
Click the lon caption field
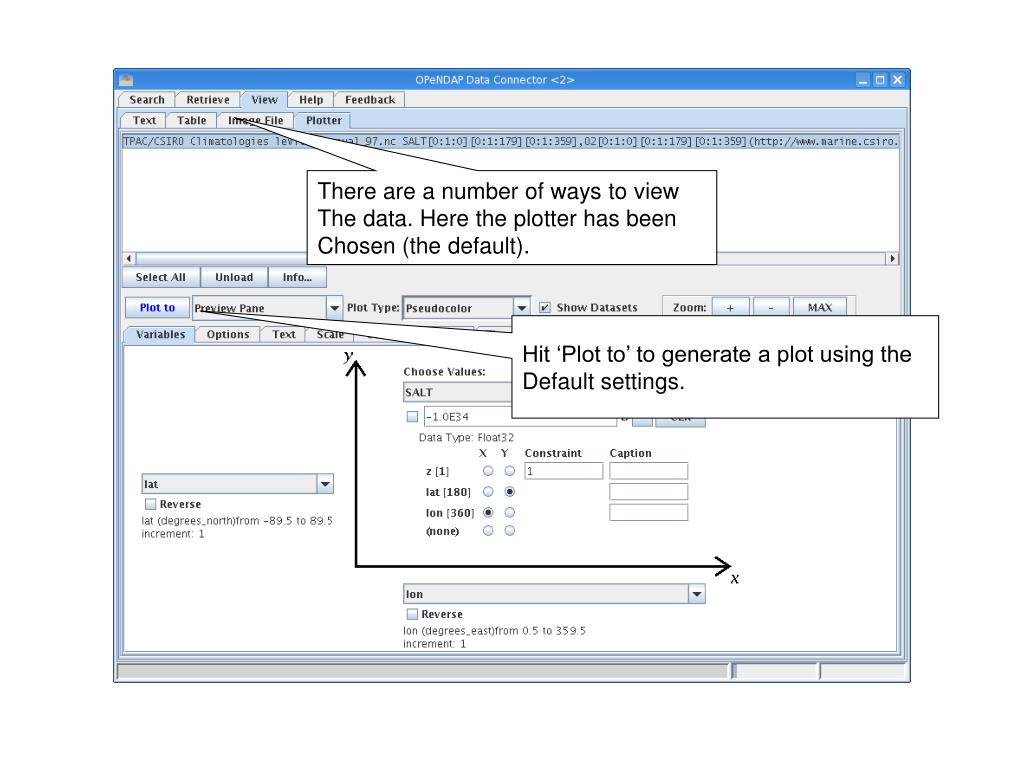(x=648, y=513)
